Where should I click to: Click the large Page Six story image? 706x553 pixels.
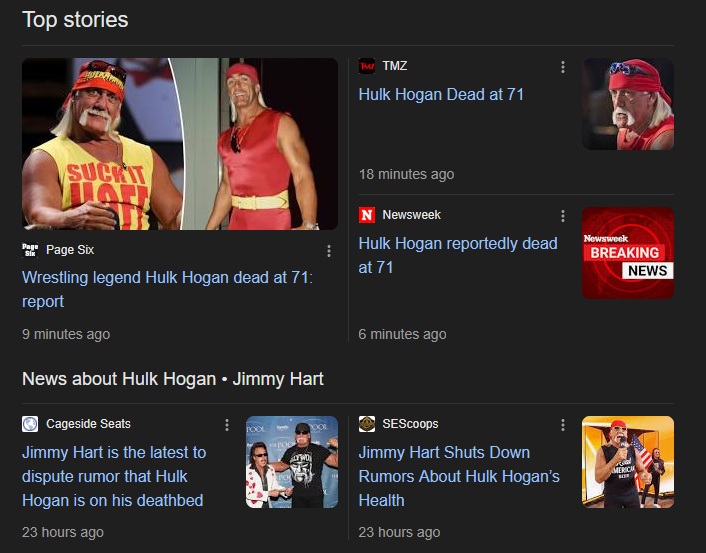[180, 144]
